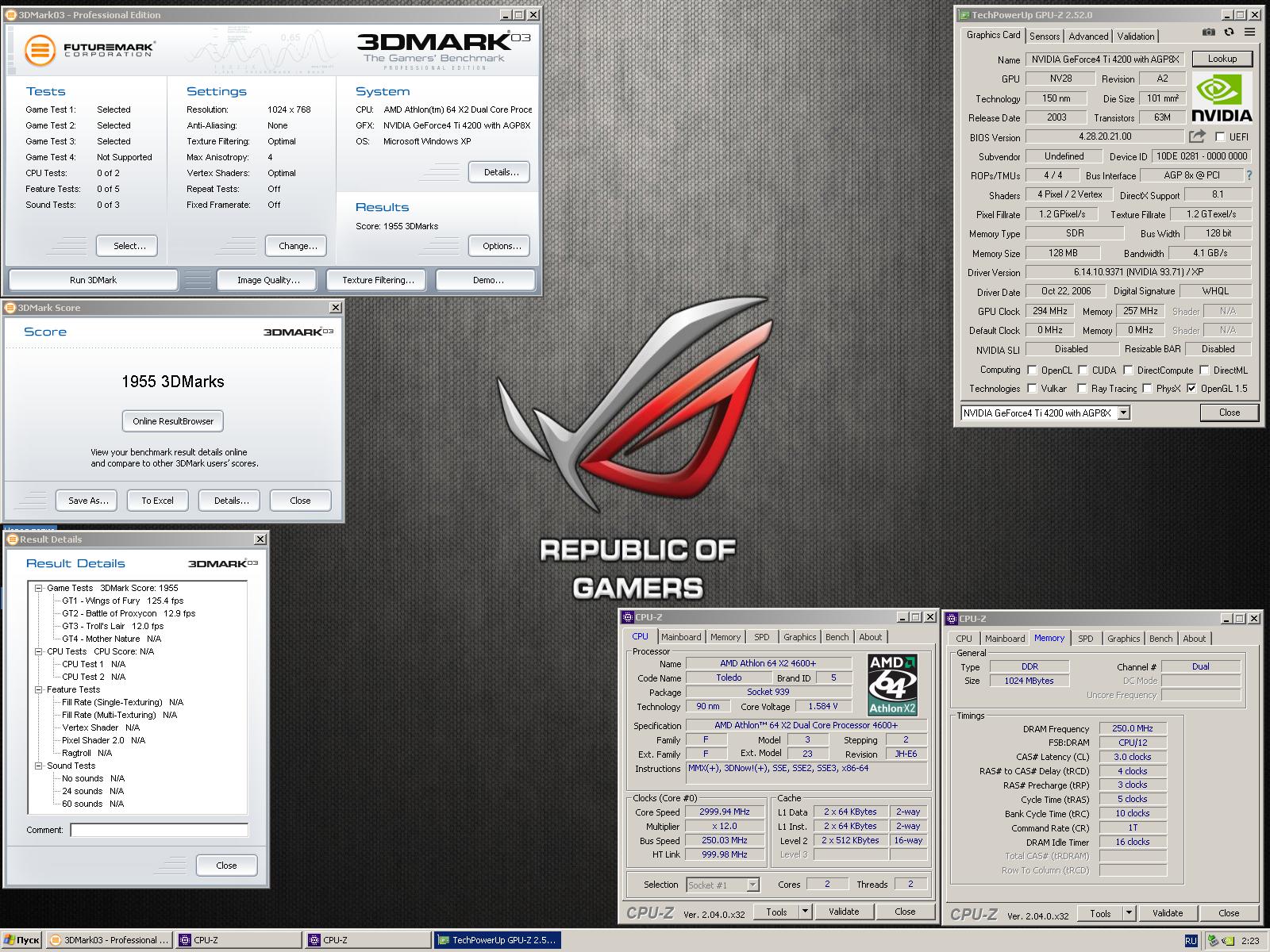Click the safely remove hardware tray icon
Viewport: 1270px width, 952px height.
click(1213, 941)
